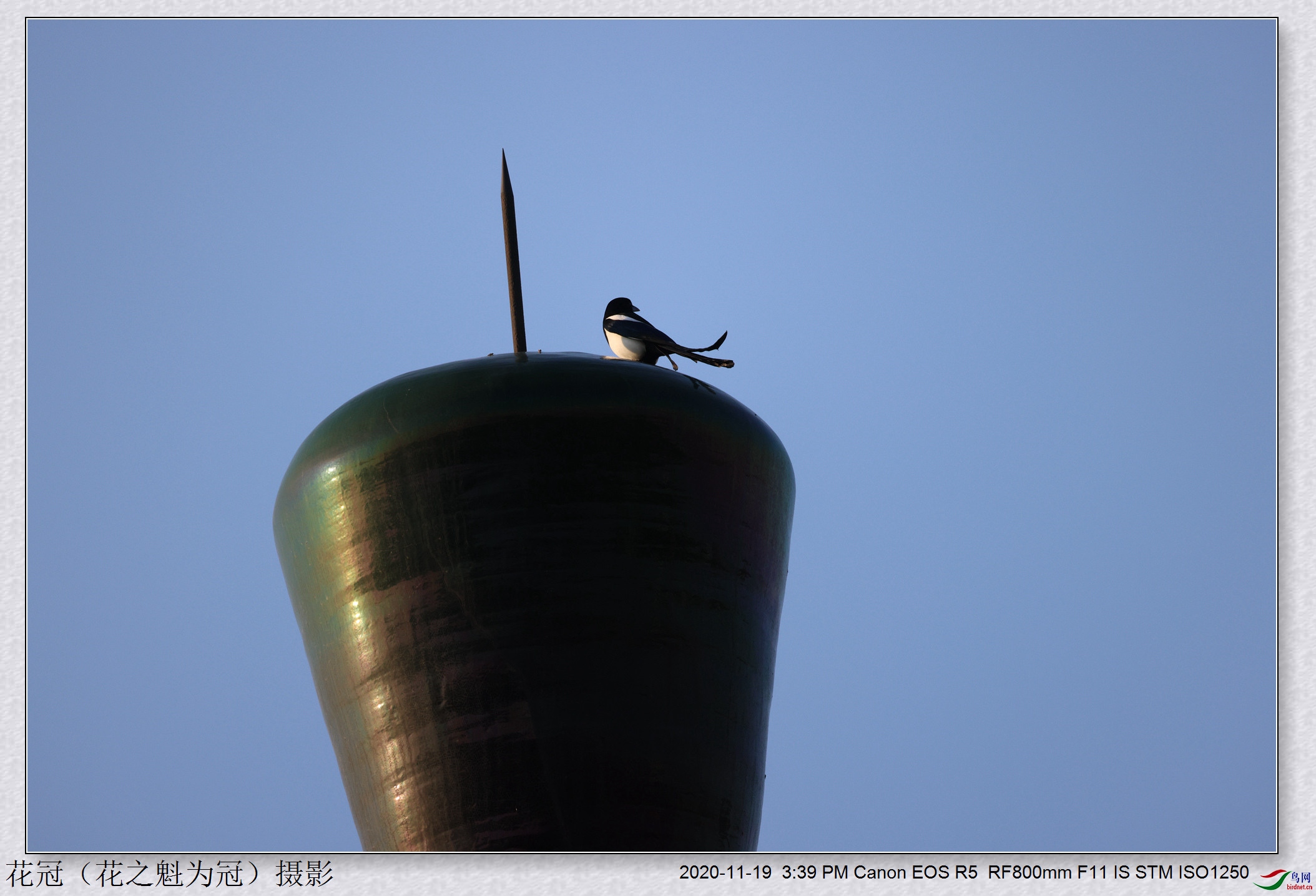Screen dimensions: 1316x896
Task: Click the magpie's black head
Action: coord(619,307)
